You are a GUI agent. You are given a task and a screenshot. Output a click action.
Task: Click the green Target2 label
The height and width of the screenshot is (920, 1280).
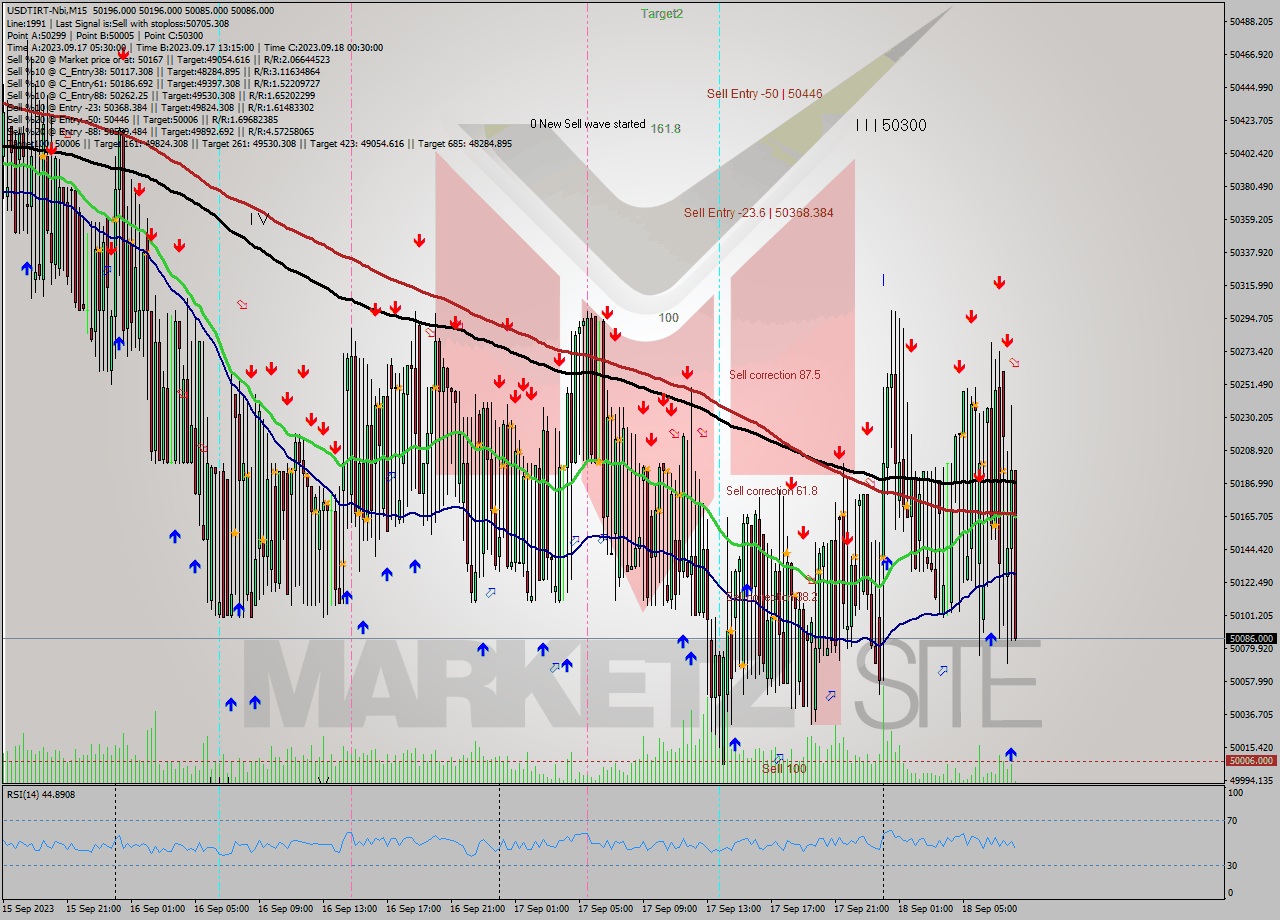(662, 13)
